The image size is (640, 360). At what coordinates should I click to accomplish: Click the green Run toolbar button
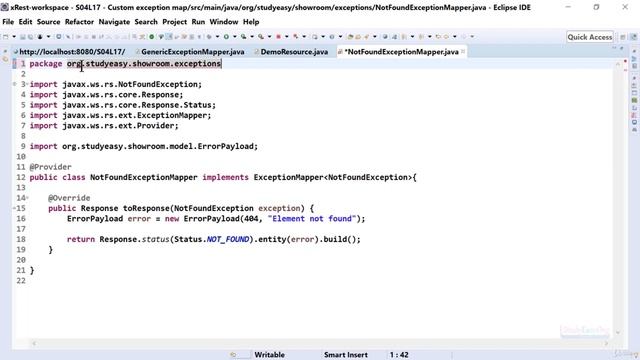tap(226, 37)
